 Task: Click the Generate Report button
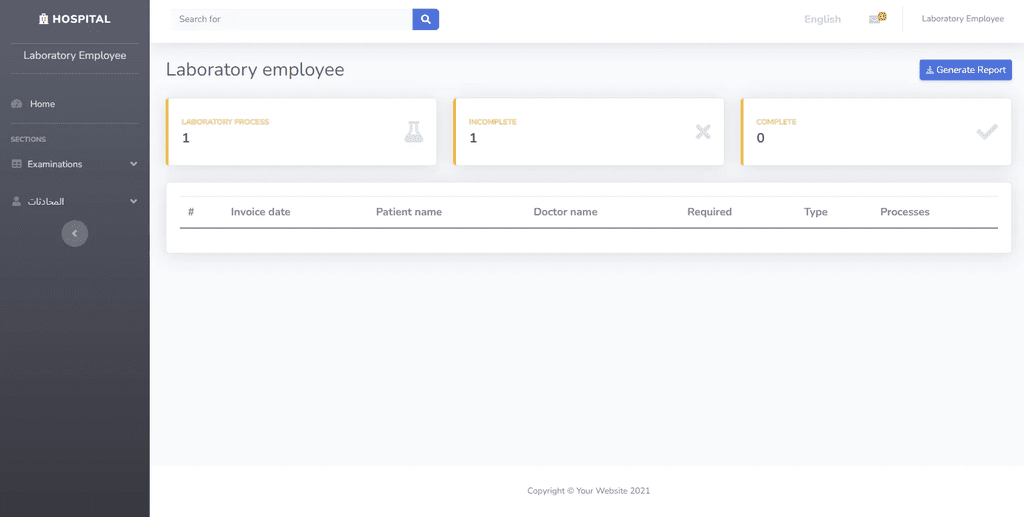coord(965,70)
